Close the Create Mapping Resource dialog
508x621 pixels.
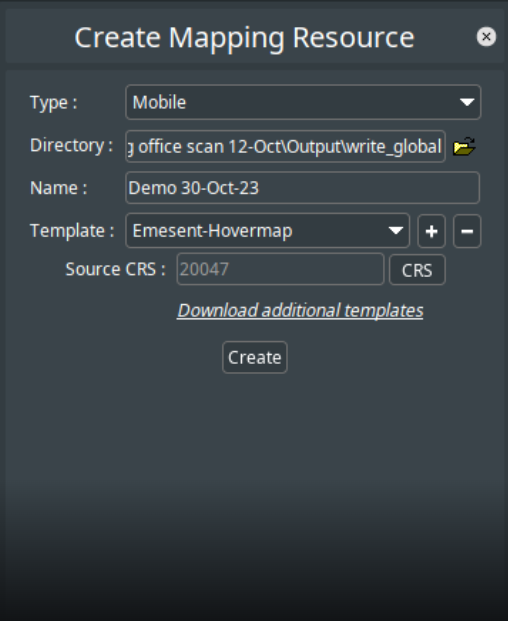tap(486, 37)
